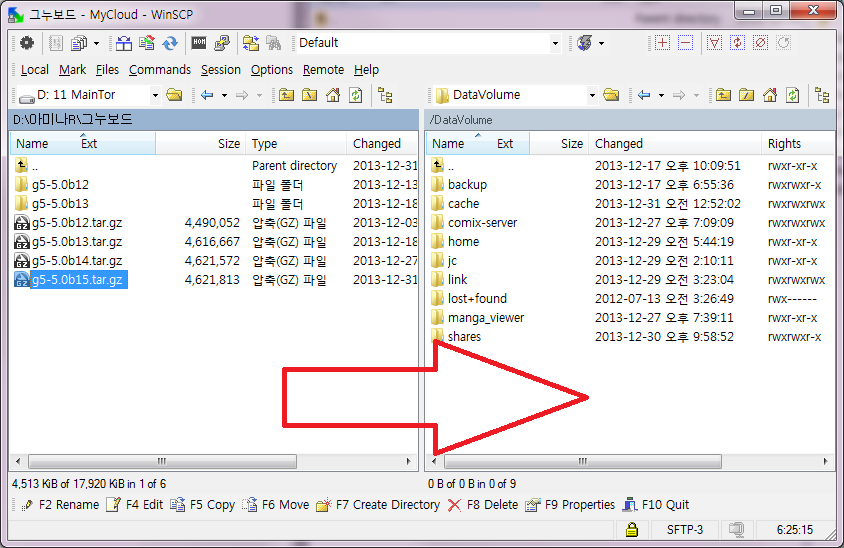Click the lock icon in status bar
The height and width of the screenshot is (548, 844).
[631, 530]
